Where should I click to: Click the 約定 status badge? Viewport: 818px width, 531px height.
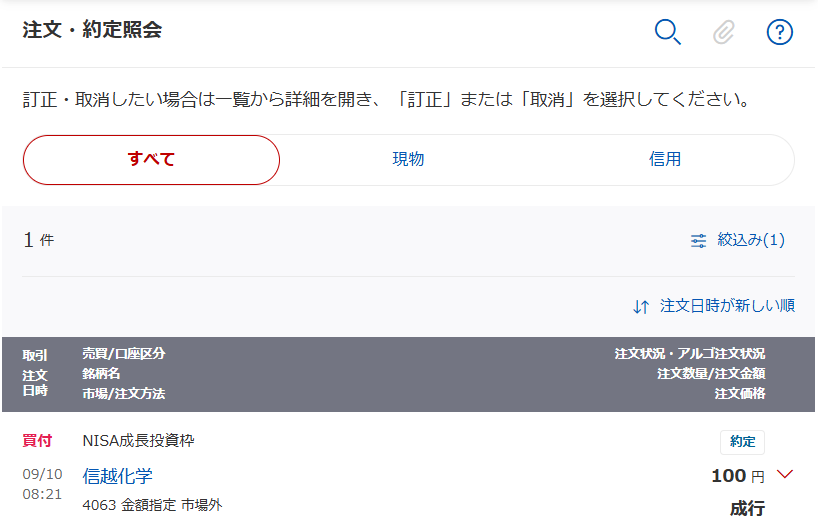tap(742, 441)
